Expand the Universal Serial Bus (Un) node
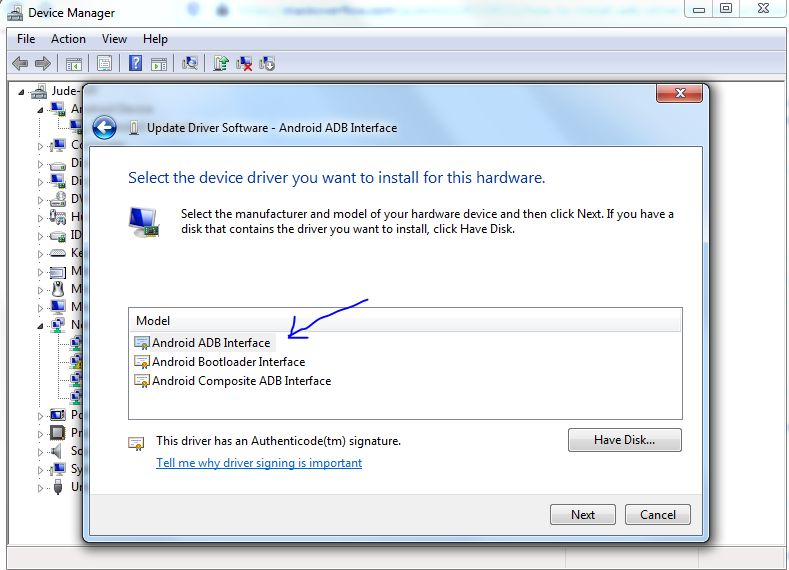This screenshot has width=789, height=570. [40, 487]
